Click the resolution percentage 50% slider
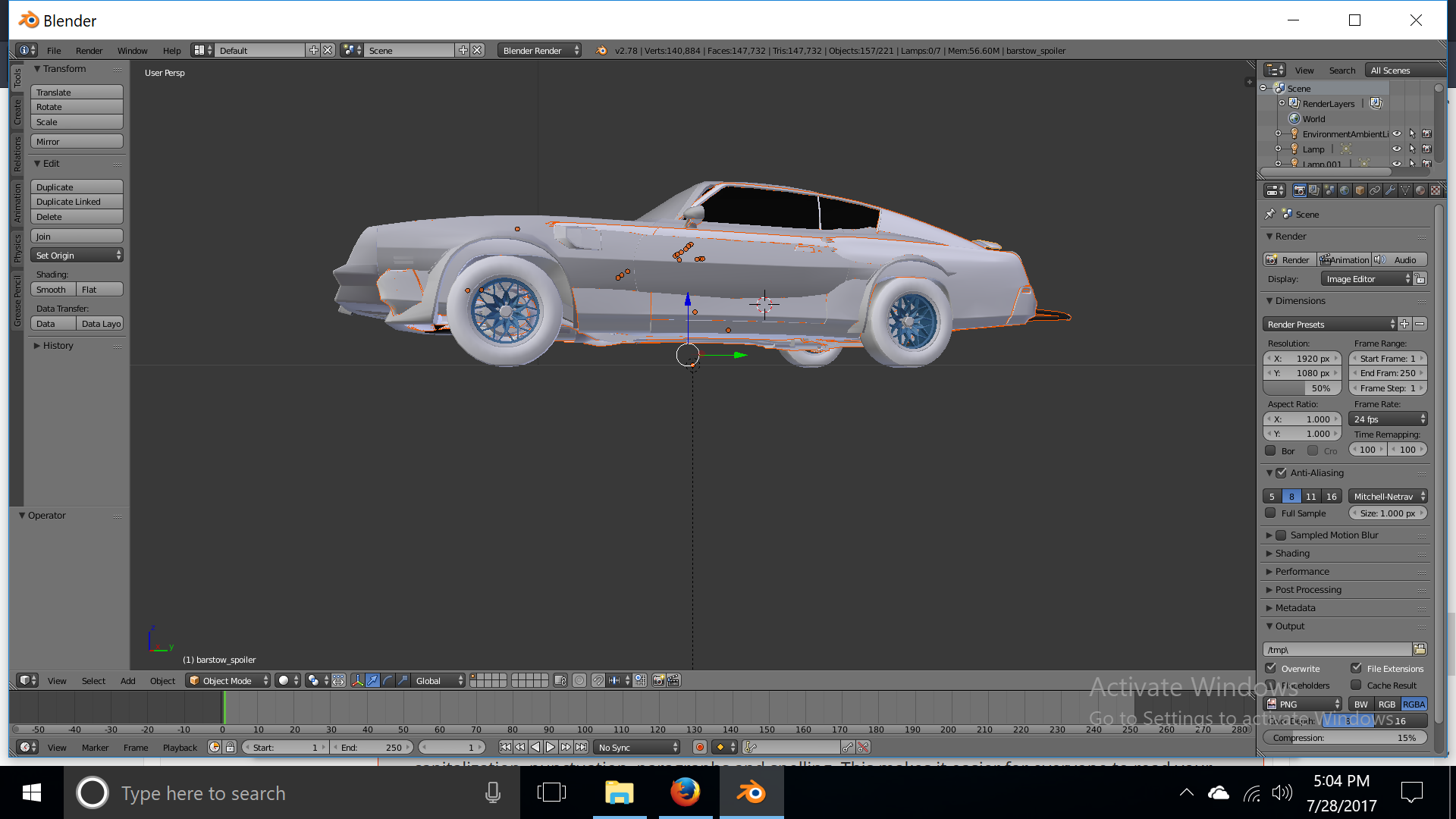Image resolution: width=1456 pixels, height=819 pixels. pos(1302,388)
